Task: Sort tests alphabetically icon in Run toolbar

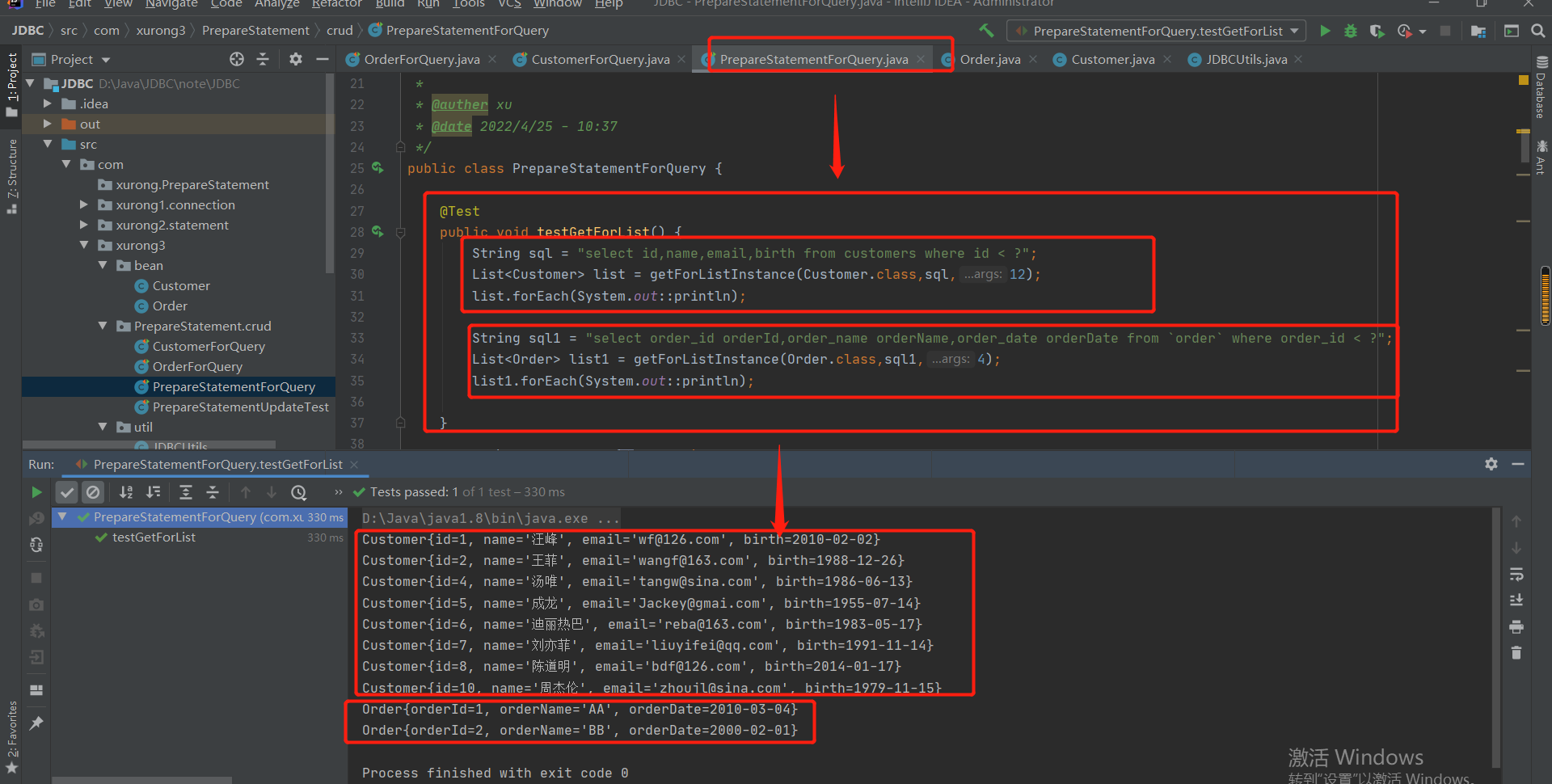Action: click(126, 491)
